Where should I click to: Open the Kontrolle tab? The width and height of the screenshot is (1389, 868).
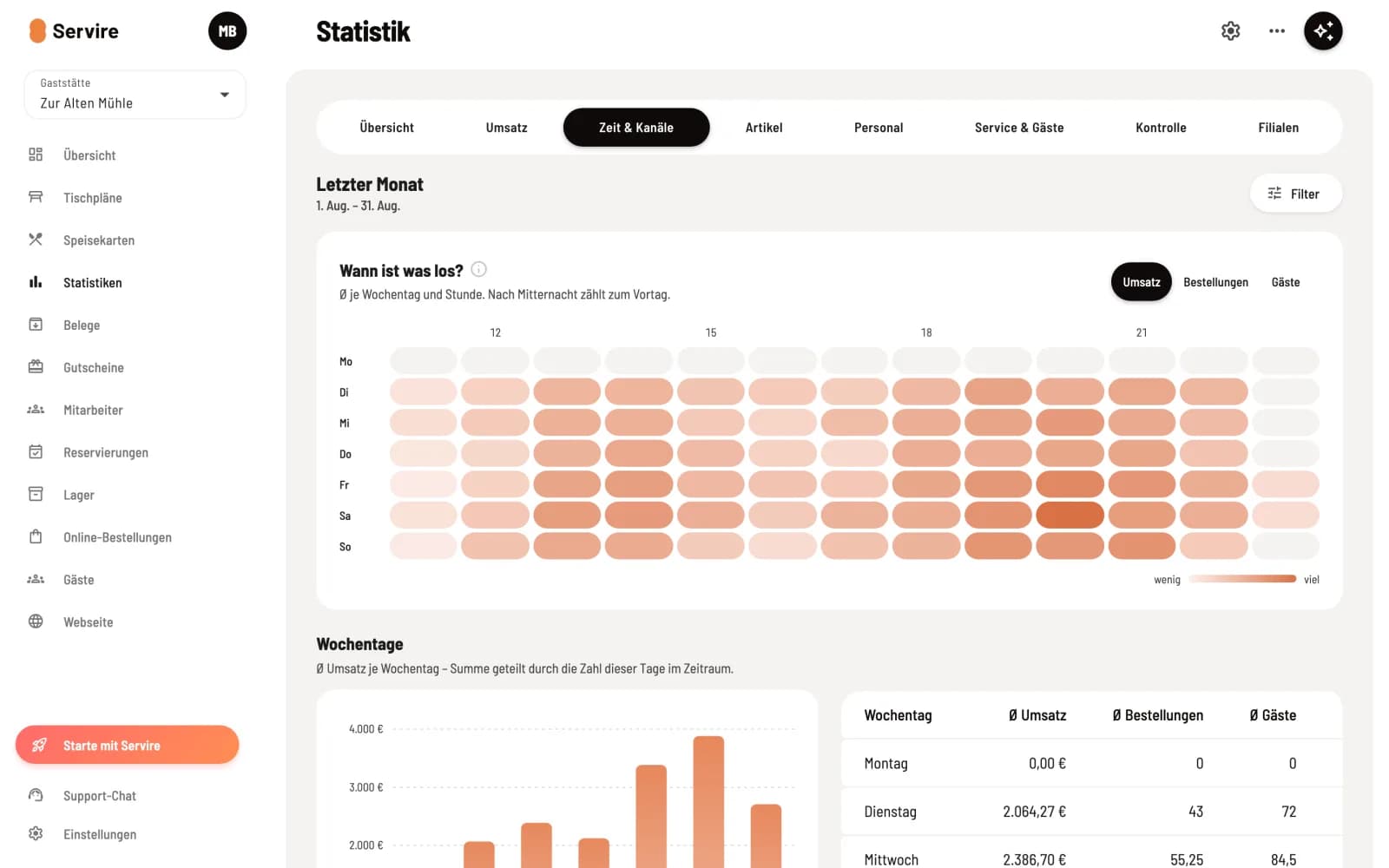click(x=1161, y=128)
